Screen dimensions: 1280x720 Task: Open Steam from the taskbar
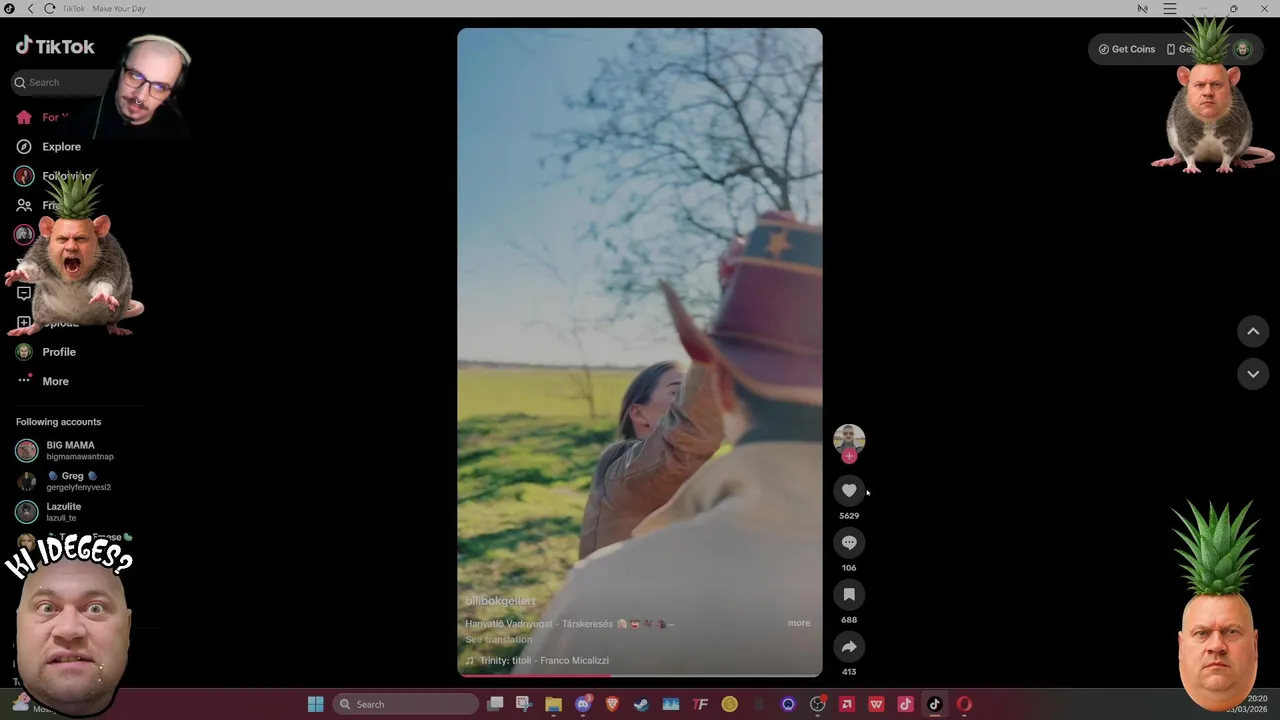(x=641, y=704)
